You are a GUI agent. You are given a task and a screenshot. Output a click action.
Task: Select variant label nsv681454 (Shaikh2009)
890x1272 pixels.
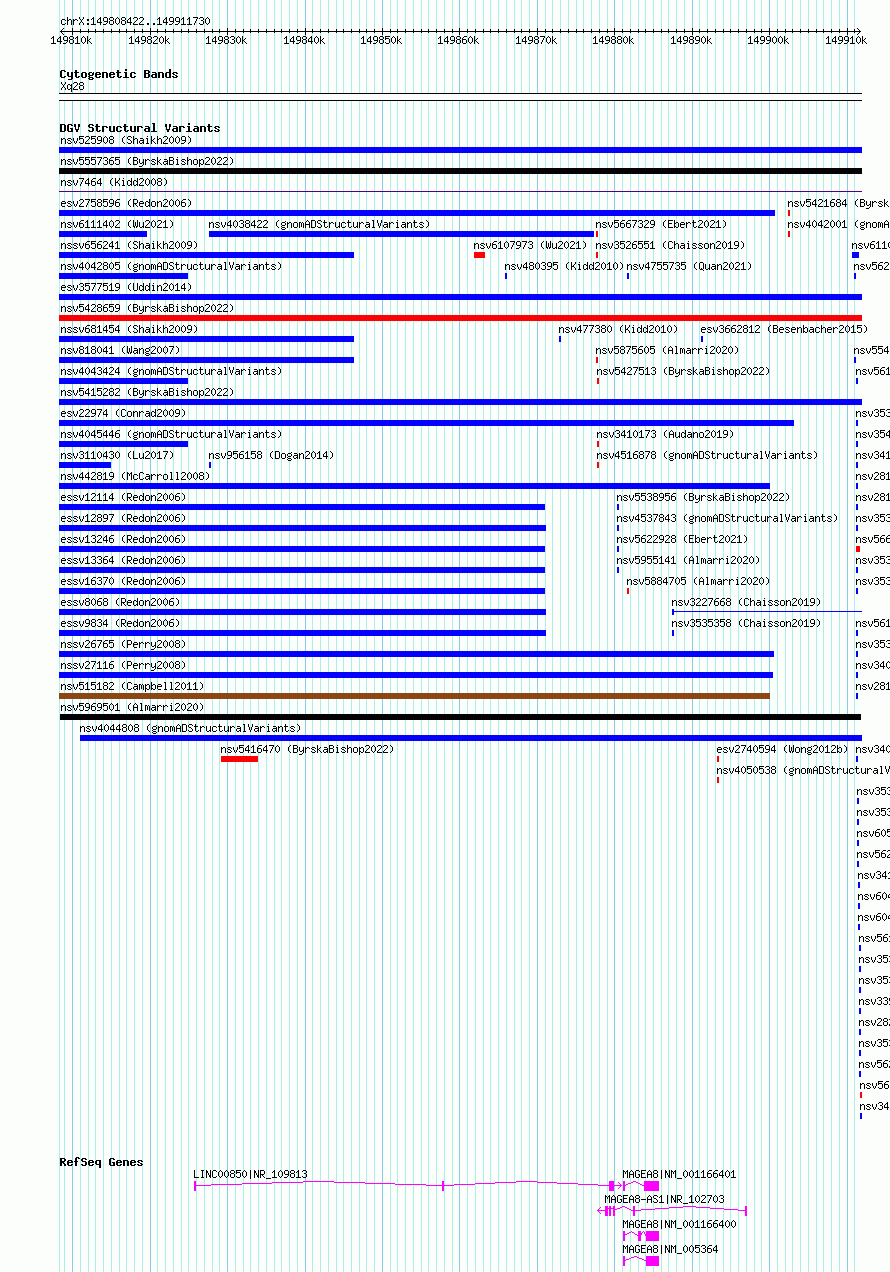[x=129, y=329]
